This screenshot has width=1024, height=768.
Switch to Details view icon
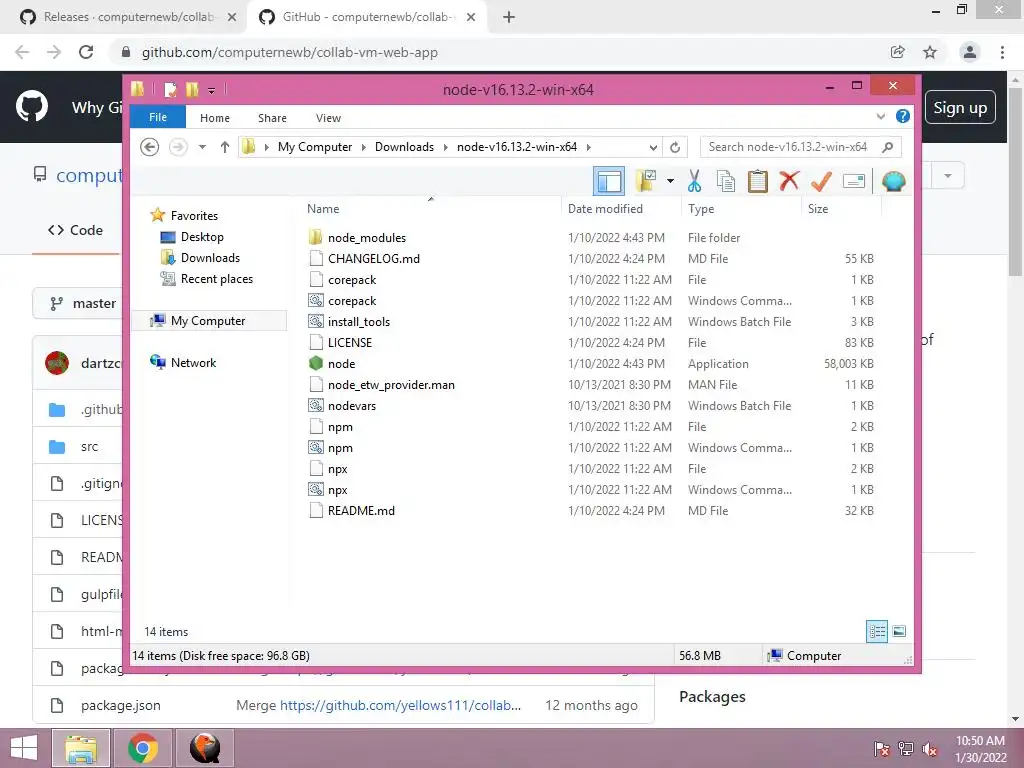(877, 631)
